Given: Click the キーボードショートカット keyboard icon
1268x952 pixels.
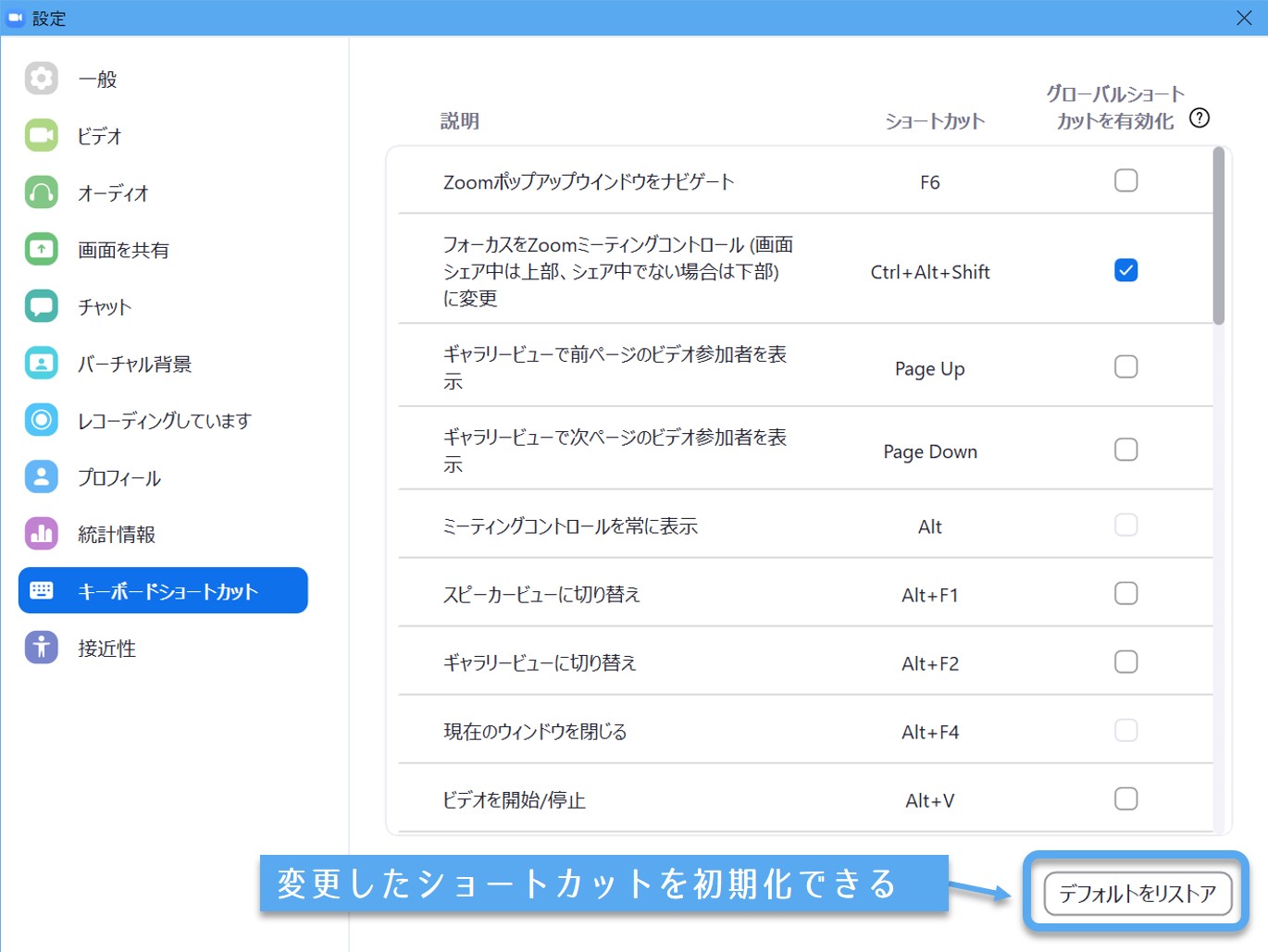Looking at the screenshot, I should tap(42, 590).
